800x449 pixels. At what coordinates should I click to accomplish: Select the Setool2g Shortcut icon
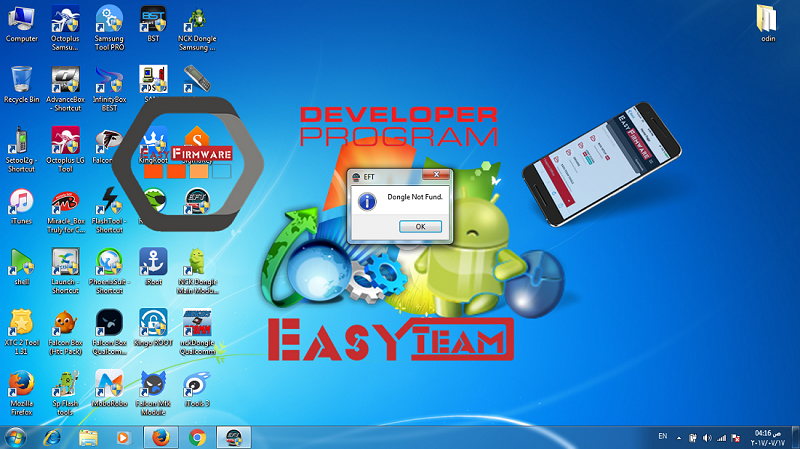pyautogui.click(x=21, y=149)
